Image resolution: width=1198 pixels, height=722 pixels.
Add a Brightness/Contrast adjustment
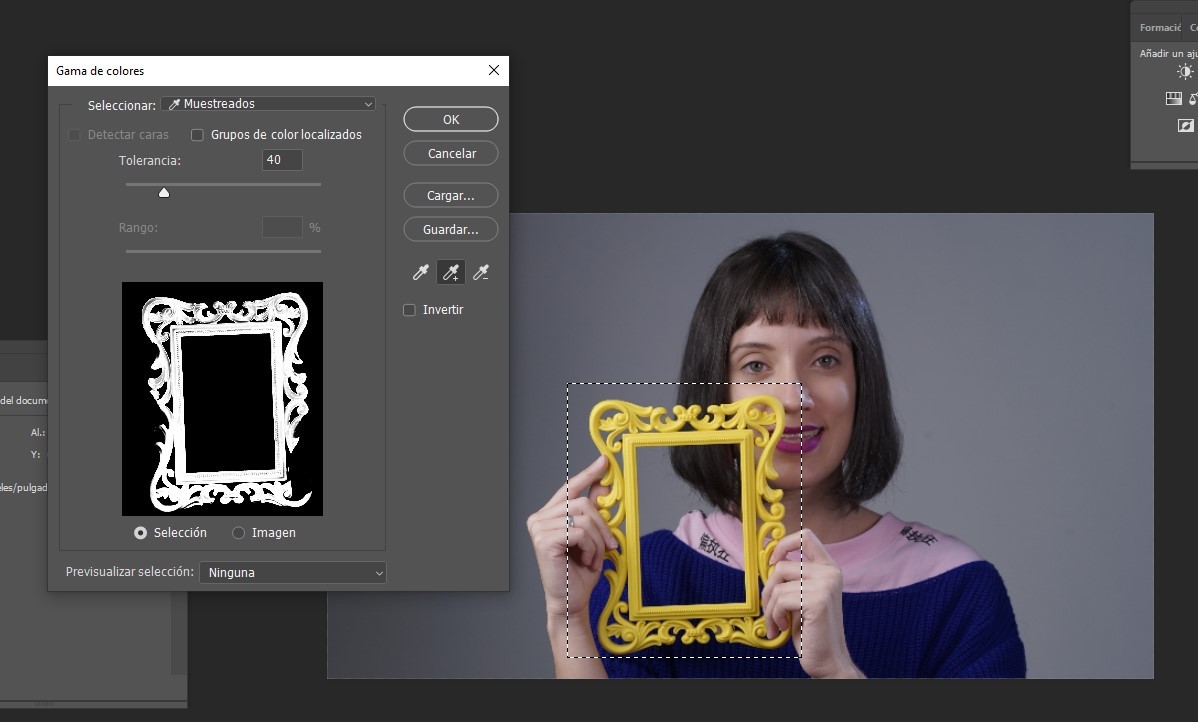point(1185,72)
